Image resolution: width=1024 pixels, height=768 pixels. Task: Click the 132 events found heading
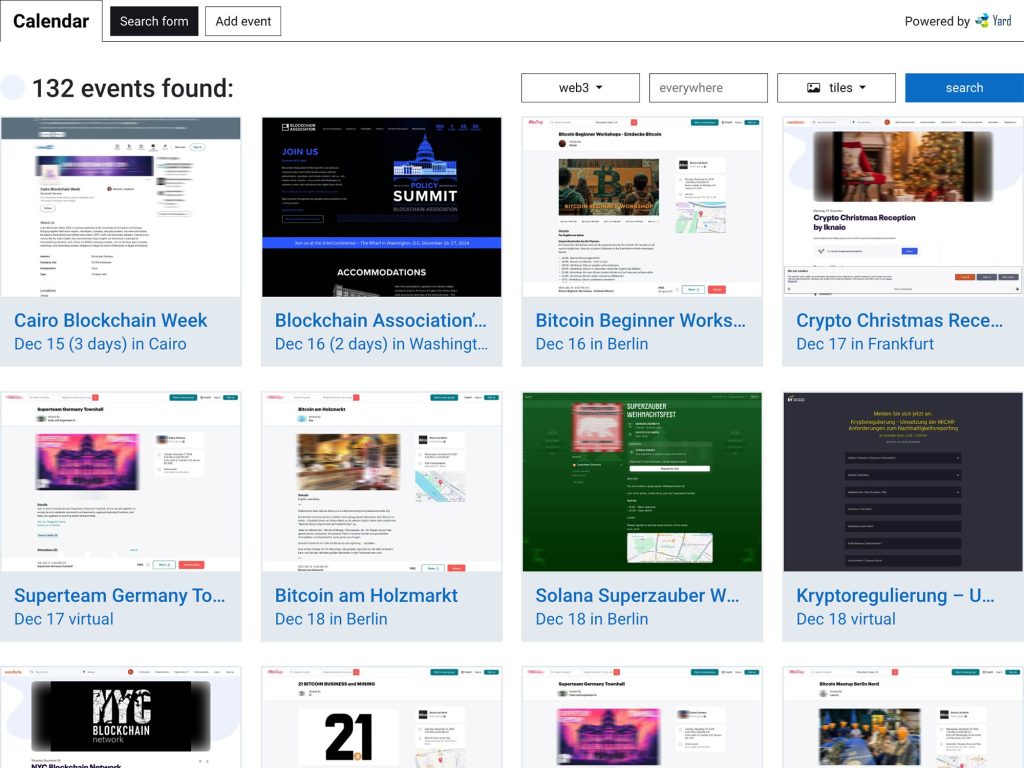point(133,88)
